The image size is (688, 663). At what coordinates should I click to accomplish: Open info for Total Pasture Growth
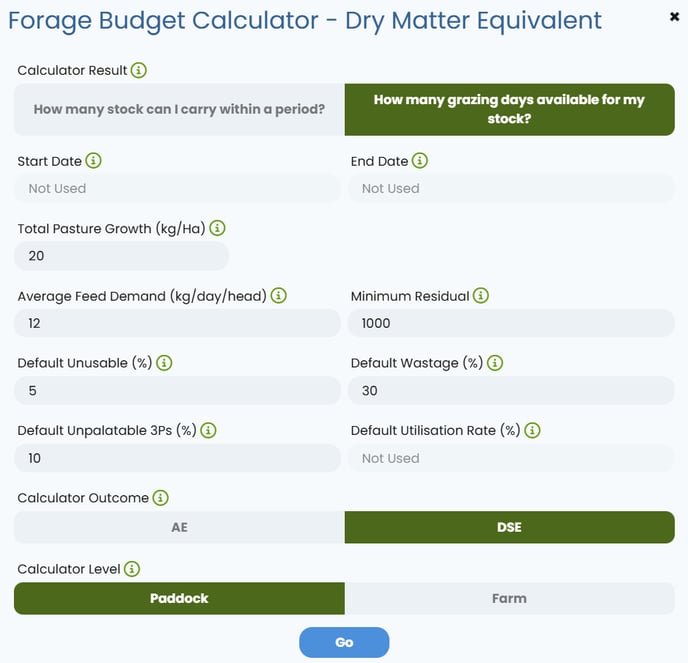point(218,228)
